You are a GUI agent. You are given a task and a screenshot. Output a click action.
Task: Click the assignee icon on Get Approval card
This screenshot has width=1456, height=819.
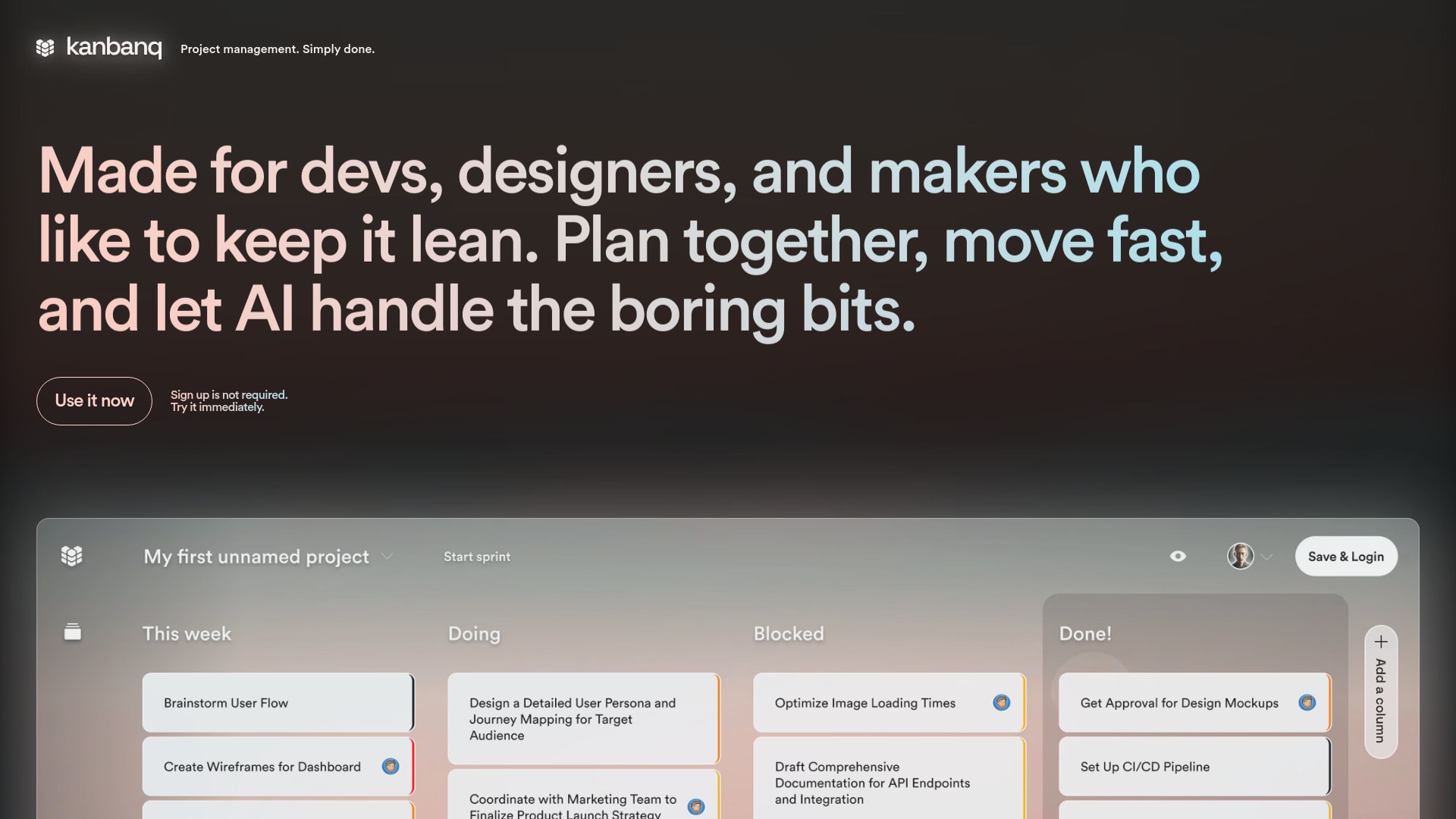point(1307,702)
